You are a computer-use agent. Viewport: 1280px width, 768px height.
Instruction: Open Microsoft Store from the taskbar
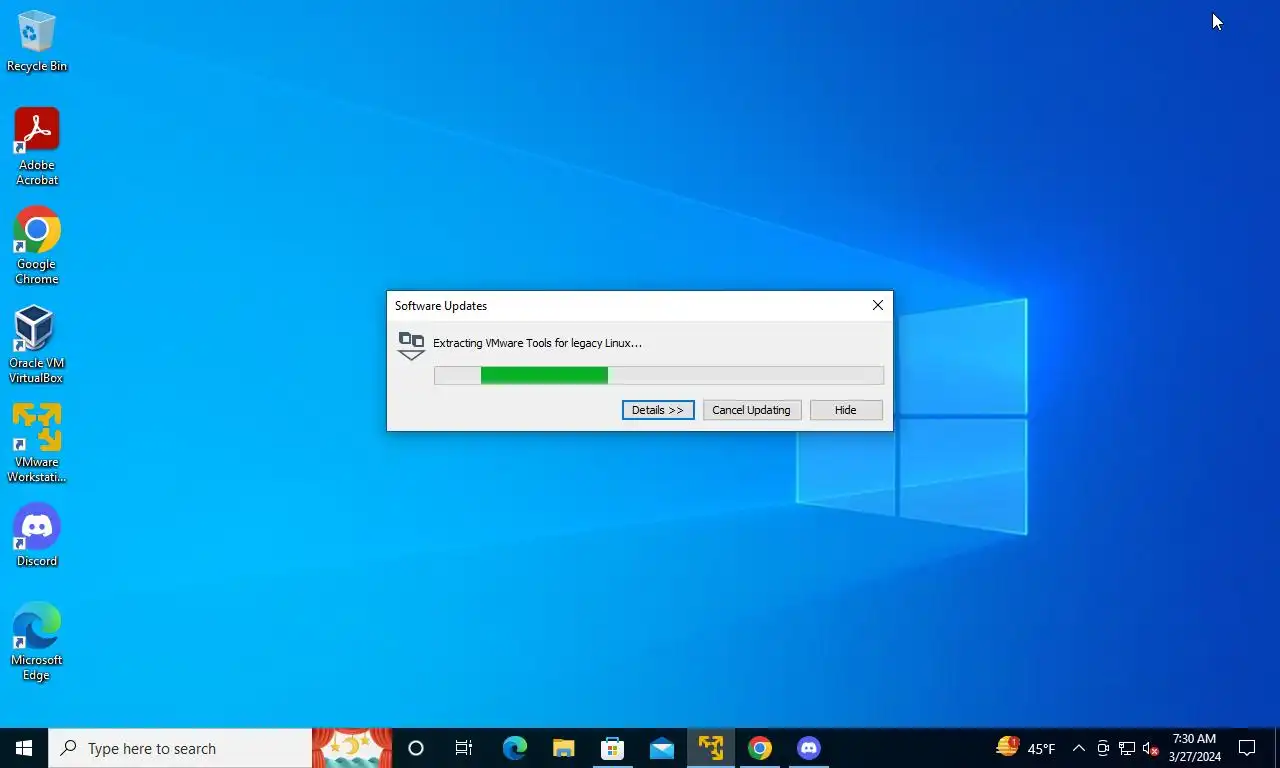pyautogui.click(x=612, y=748)
